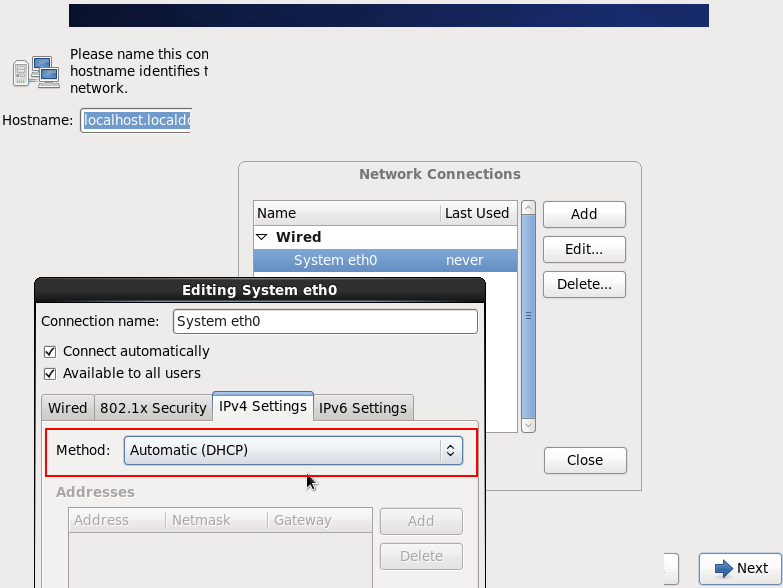Open the IPv6 Settings tab
783x588 pixels.
coord(363,408)
